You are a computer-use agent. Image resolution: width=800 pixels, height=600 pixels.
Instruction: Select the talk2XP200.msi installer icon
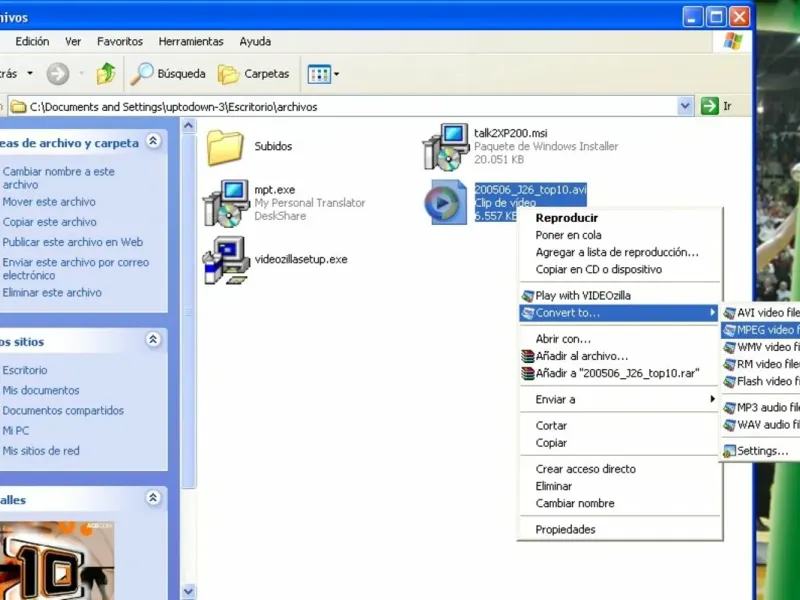click(x=446, y=147)
